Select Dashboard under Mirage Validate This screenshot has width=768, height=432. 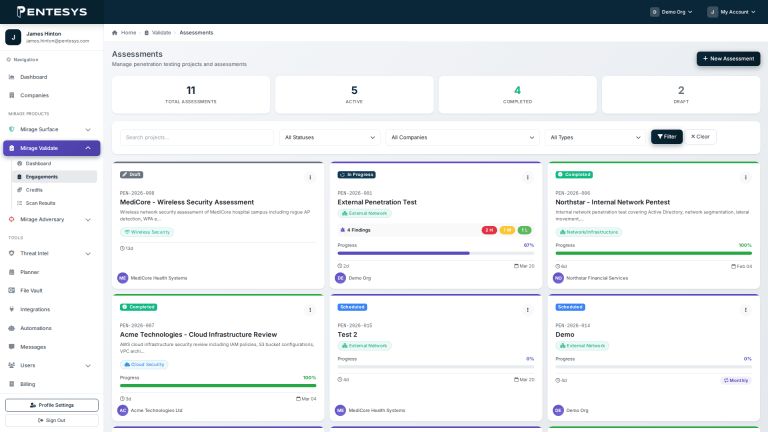(x=38, y=164)
